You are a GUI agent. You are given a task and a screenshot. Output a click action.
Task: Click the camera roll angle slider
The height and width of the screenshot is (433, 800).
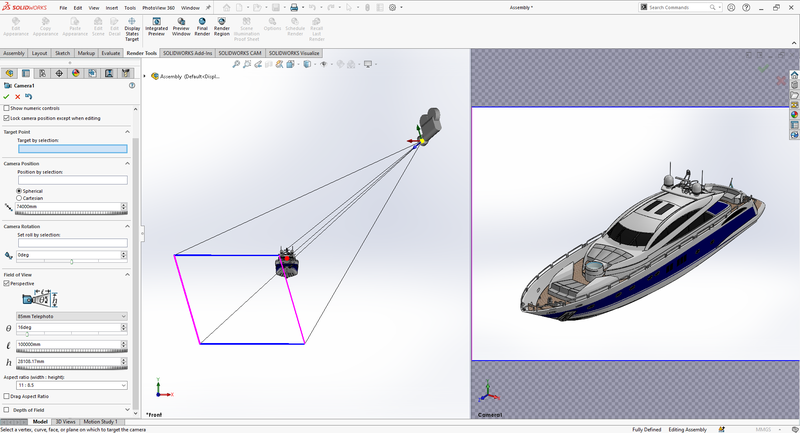[72, 262]
